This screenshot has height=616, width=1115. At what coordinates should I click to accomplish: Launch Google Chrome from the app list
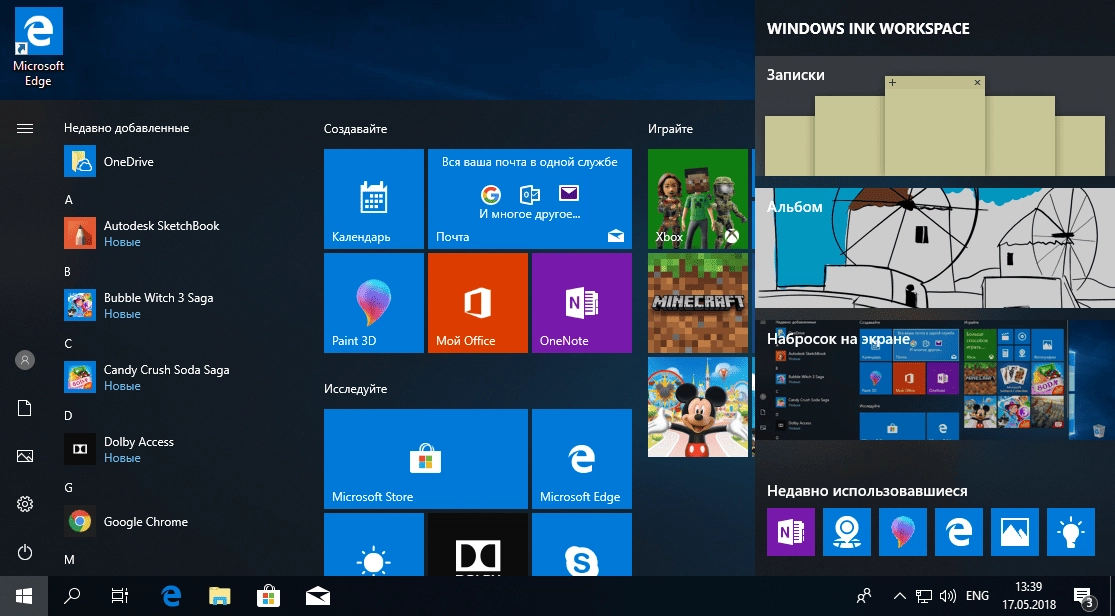click(177, 521)
